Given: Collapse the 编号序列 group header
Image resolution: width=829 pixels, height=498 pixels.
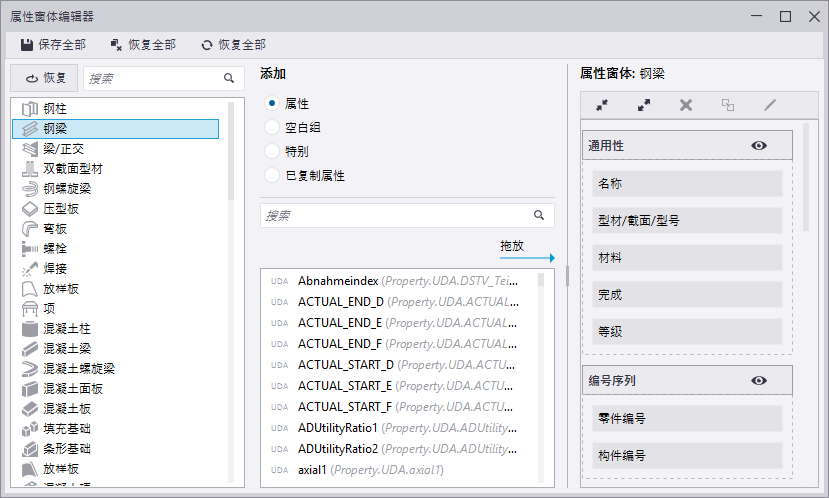Looking at the screenshot, I should coord(687,381).
